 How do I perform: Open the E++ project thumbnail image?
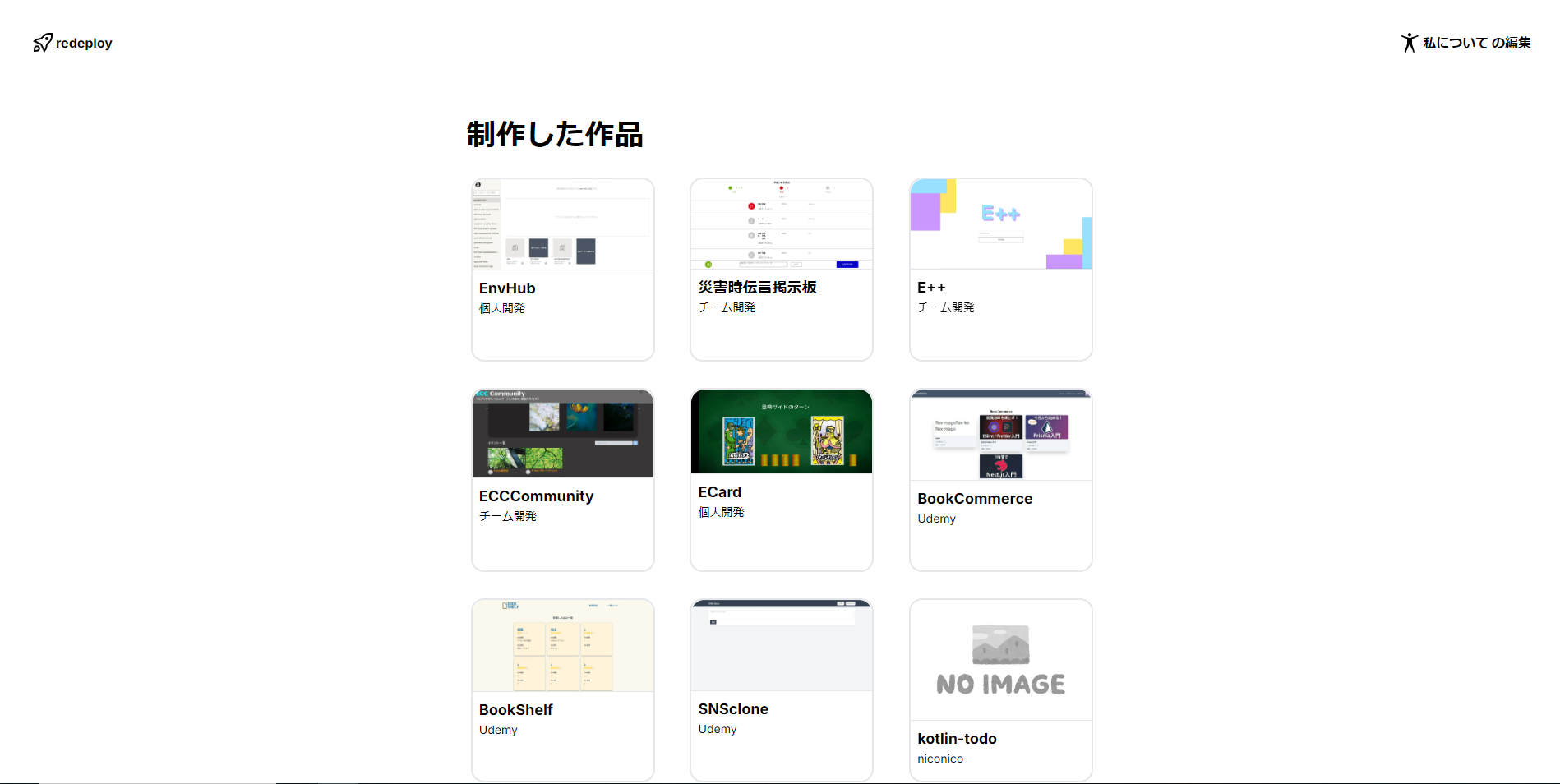[x=1001, y=224]
